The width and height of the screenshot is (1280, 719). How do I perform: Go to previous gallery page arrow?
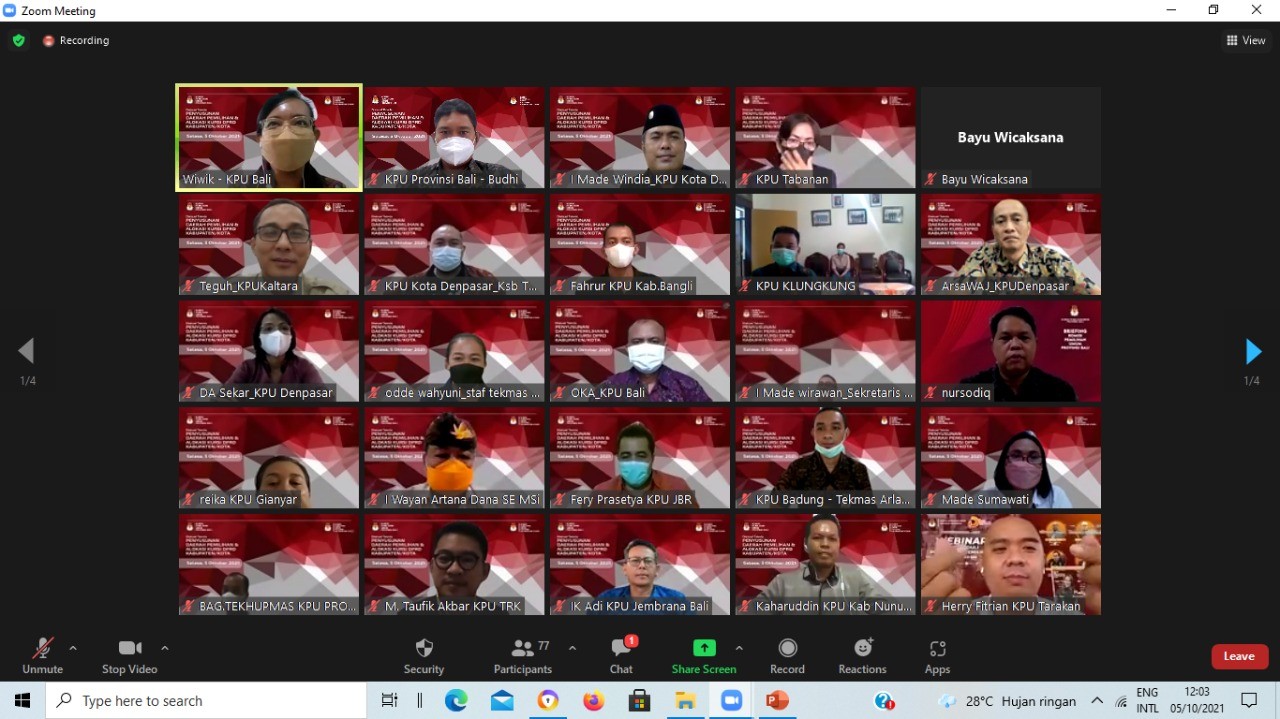(26, 351)
